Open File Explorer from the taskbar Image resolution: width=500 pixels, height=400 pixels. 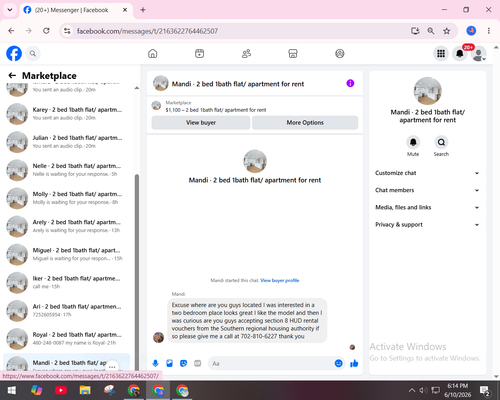[85, 390]
